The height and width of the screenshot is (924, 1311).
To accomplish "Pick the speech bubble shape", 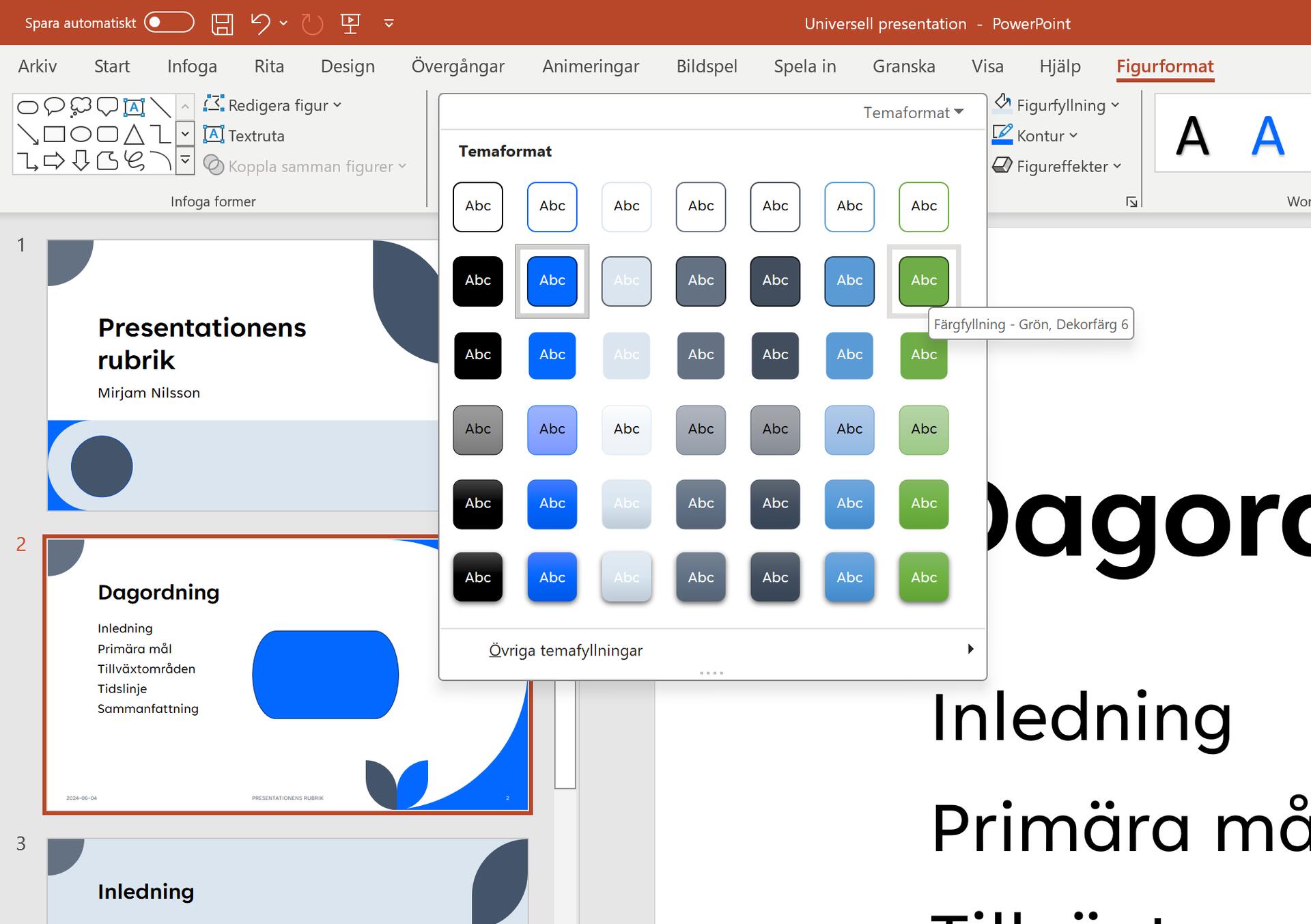I will [x=54, y=107].
